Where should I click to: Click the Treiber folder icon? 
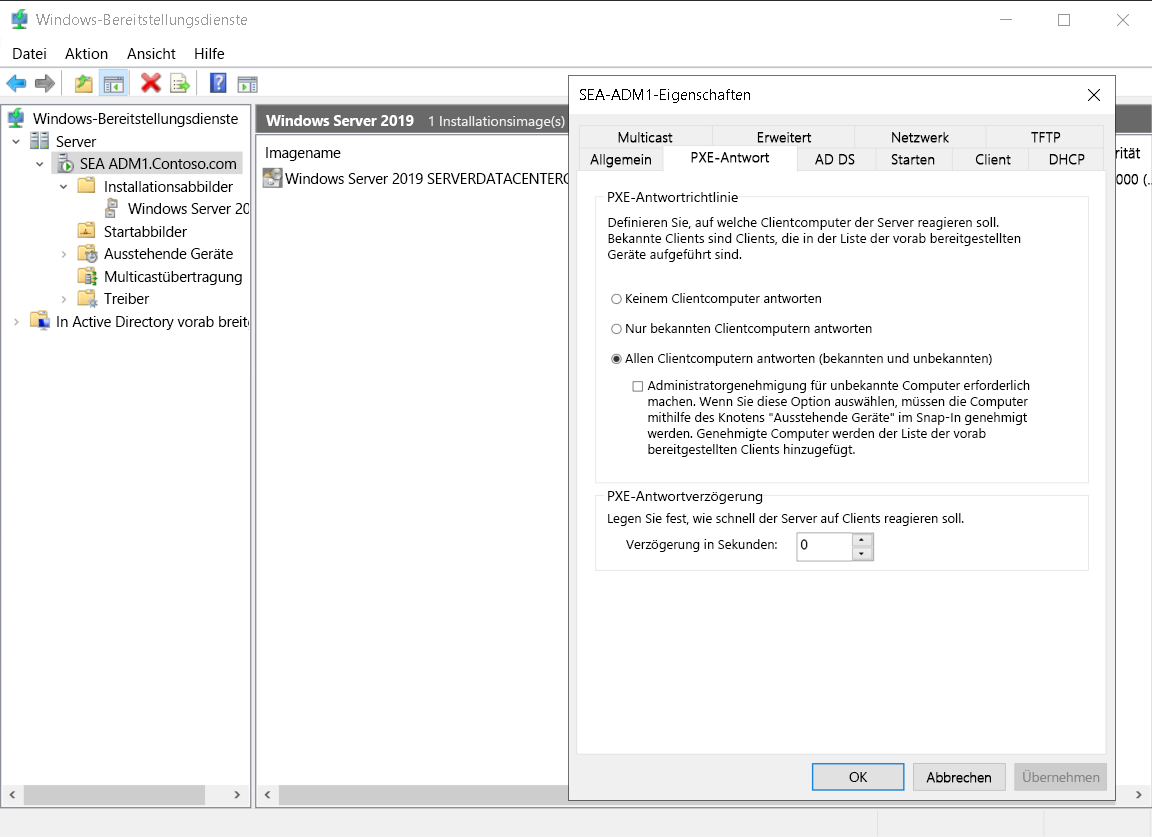tap(87, 298)
